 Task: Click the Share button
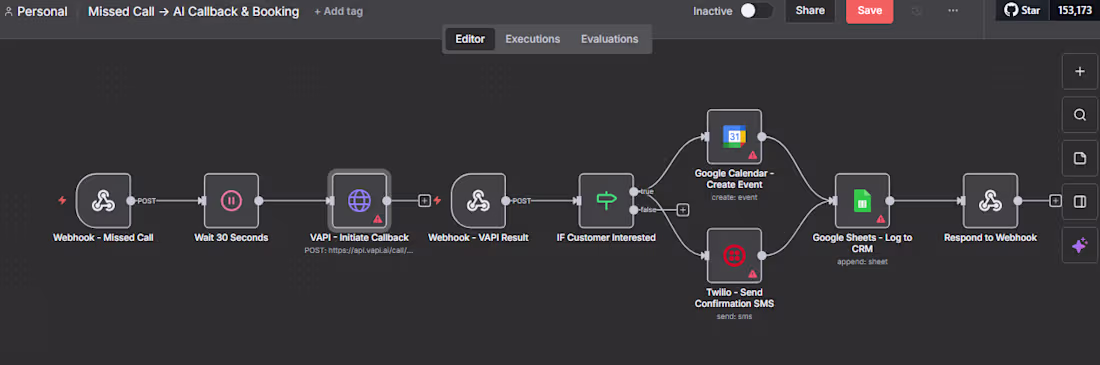pyautogui.click(x=810, y=11)
